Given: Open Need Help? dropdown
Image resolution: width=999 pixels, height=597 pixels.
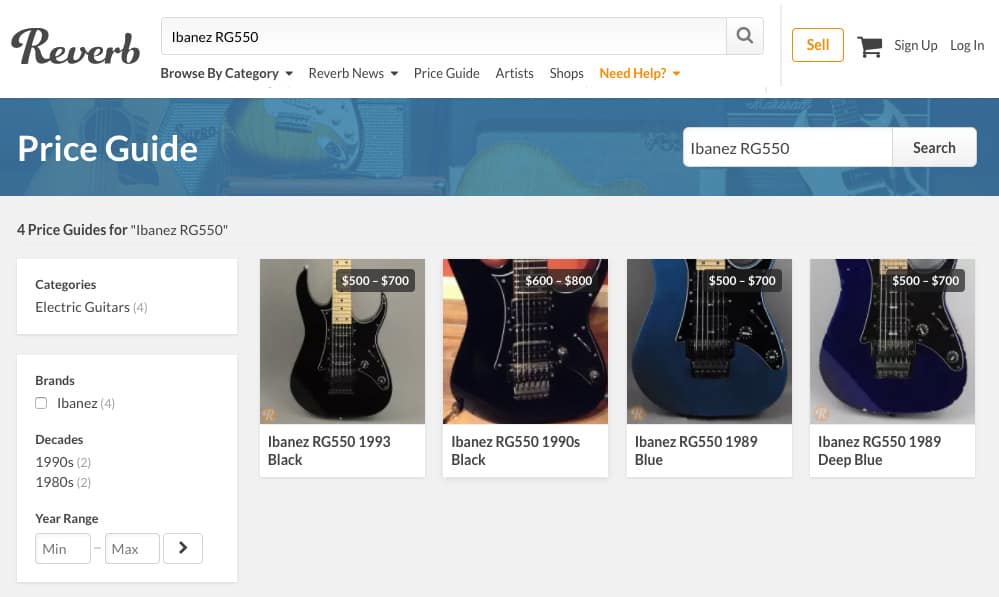Looking at the screenshot, I should pyautogui.click(x=640, y=73).
